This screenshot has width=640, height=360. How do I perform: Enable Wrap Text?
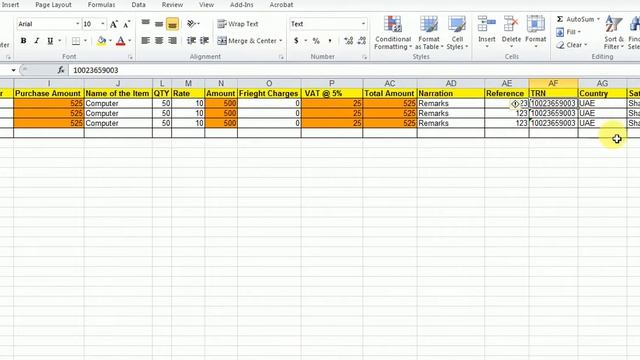(x=238, y=24)
